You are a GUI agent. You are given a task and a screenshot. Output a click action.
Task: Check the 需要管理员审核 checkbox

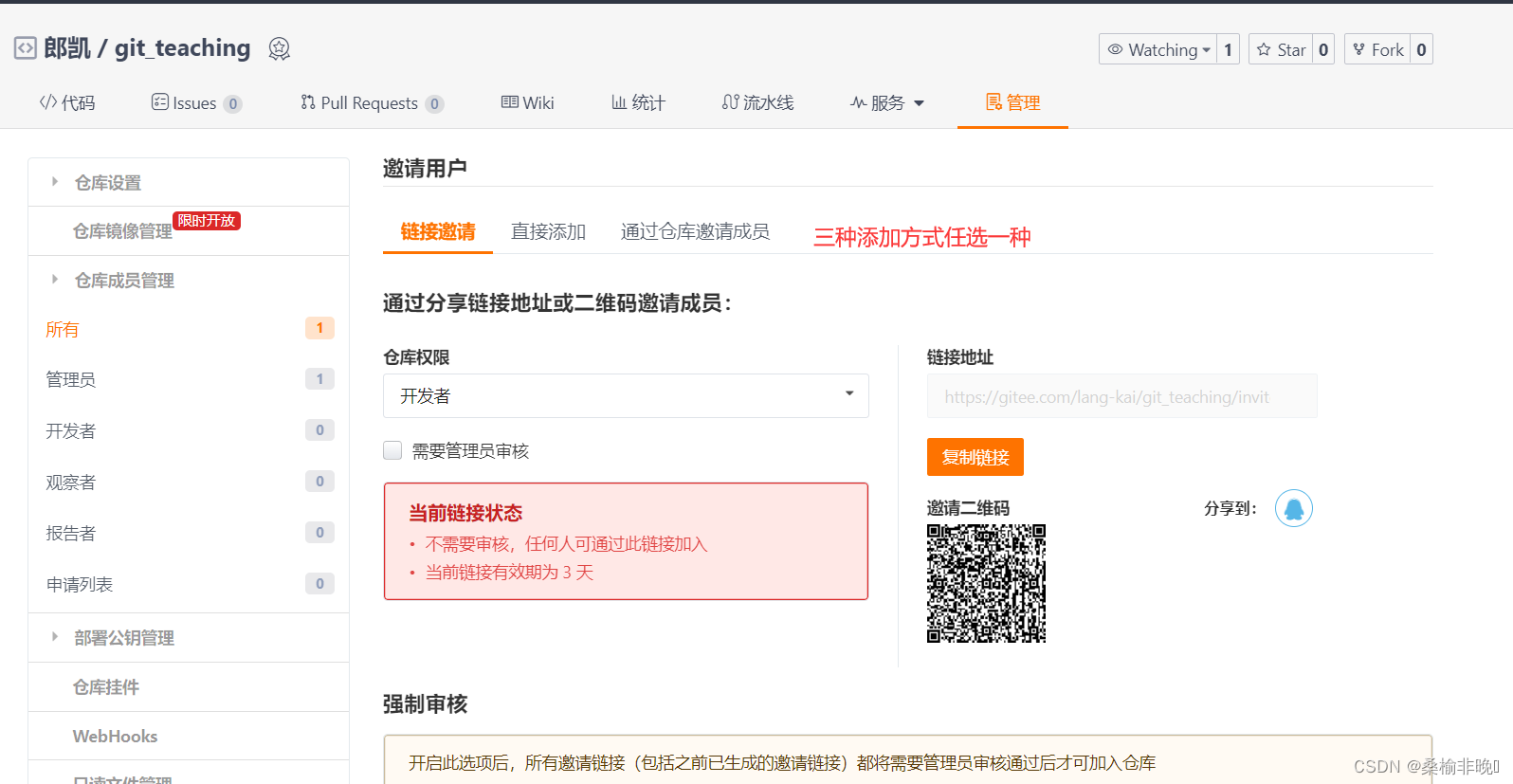point(392,450)
